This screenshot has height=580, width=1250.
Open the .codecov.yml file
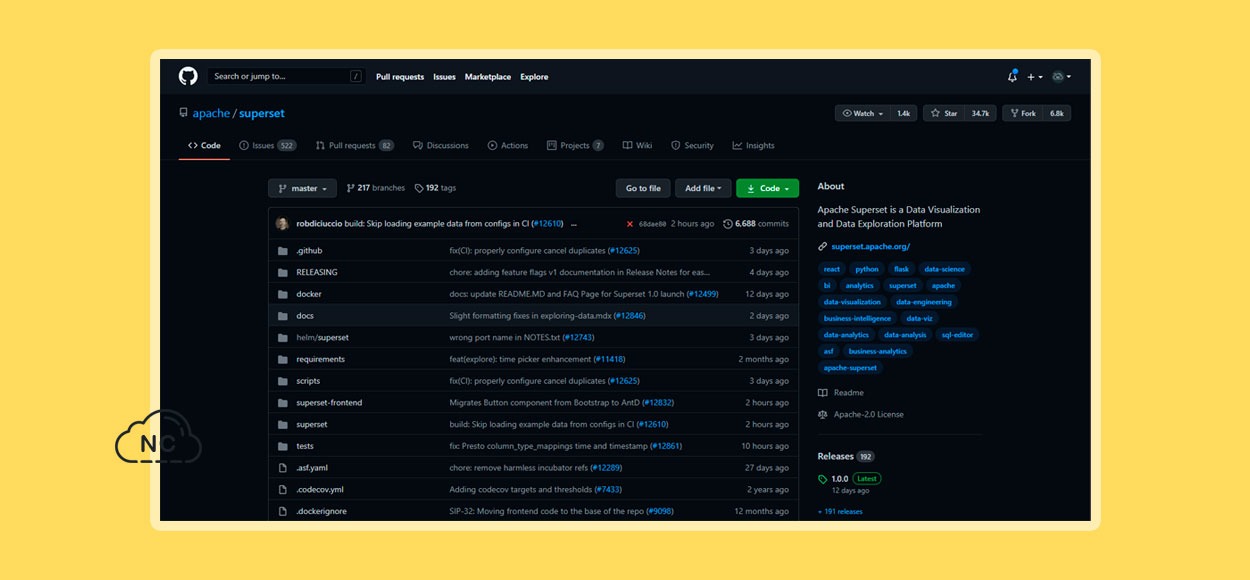[x=320, y=490]
